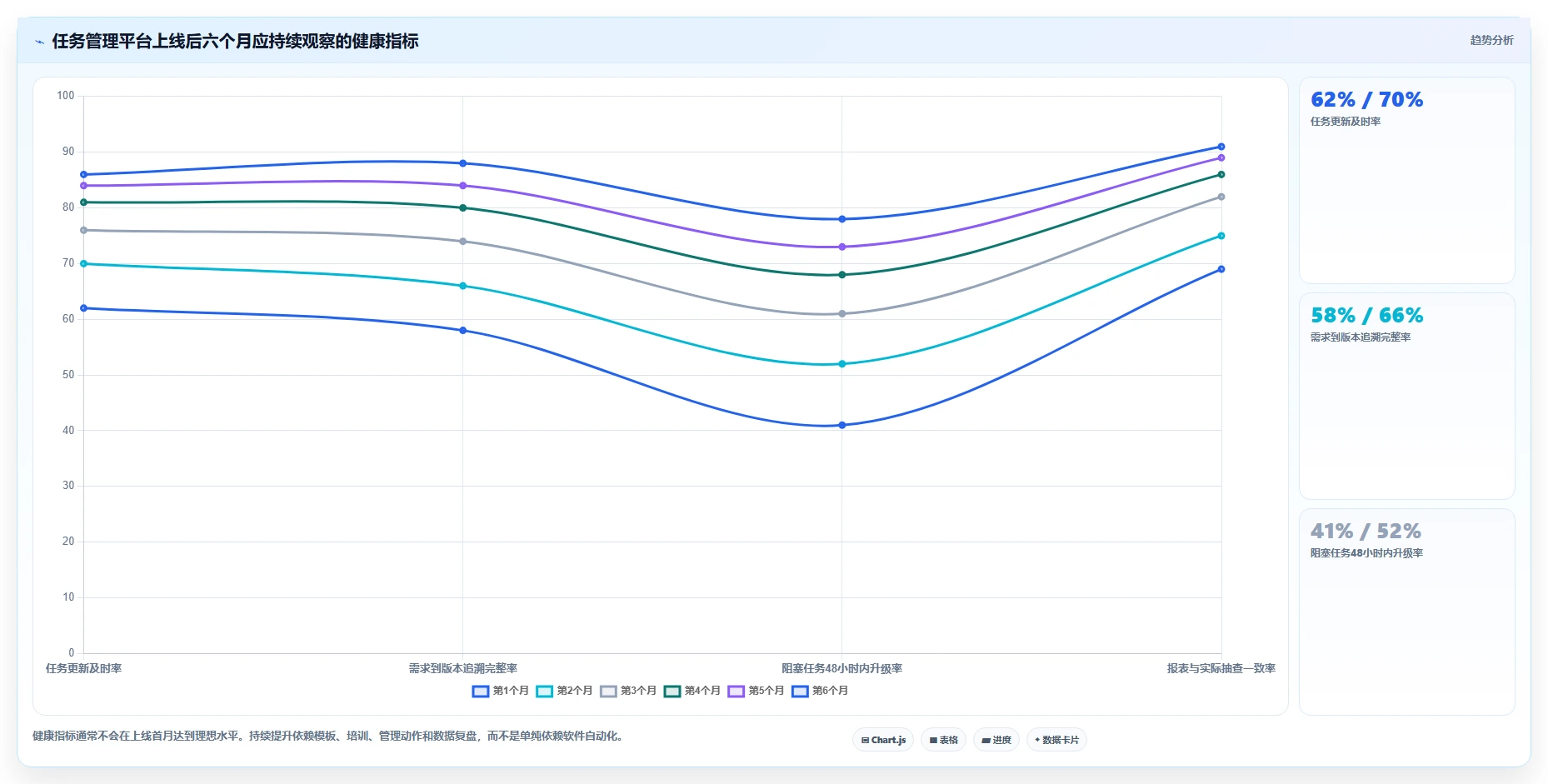Click the 第1个月 point at 需求到版本追溯完整率
Viewport: 1548px width, 784px height.
point(463,331)
